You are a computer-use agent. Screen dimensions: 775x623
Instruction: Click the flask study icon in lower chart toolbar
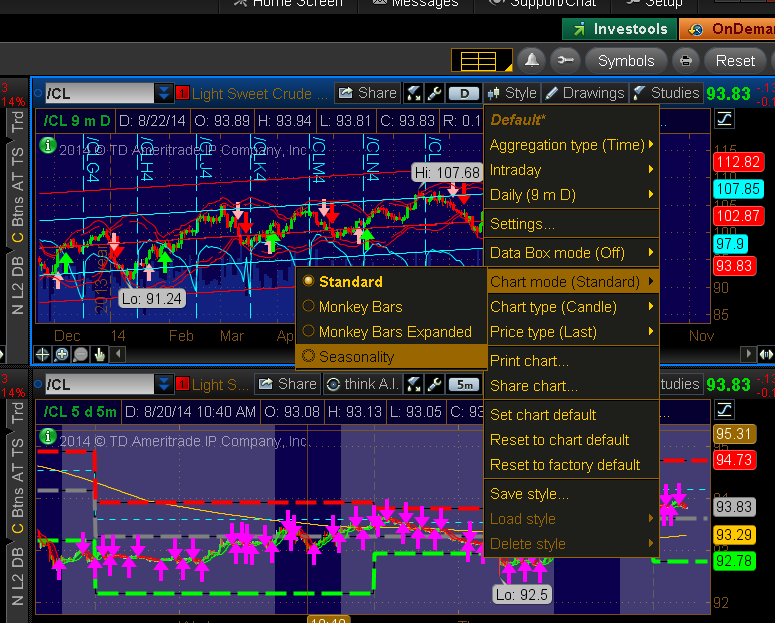[414, 384]
